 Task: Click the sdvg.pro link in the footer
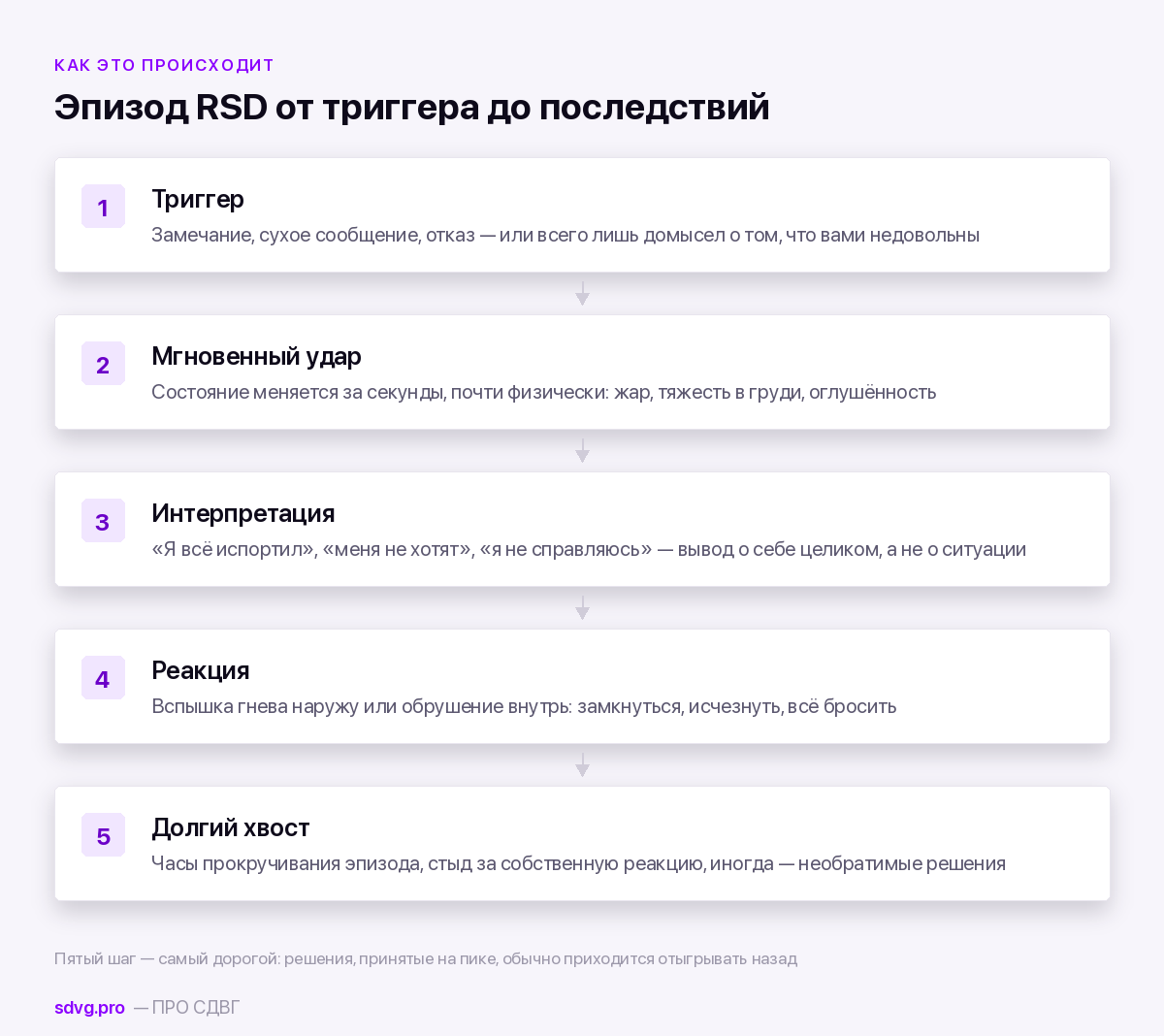[89, 1007]
